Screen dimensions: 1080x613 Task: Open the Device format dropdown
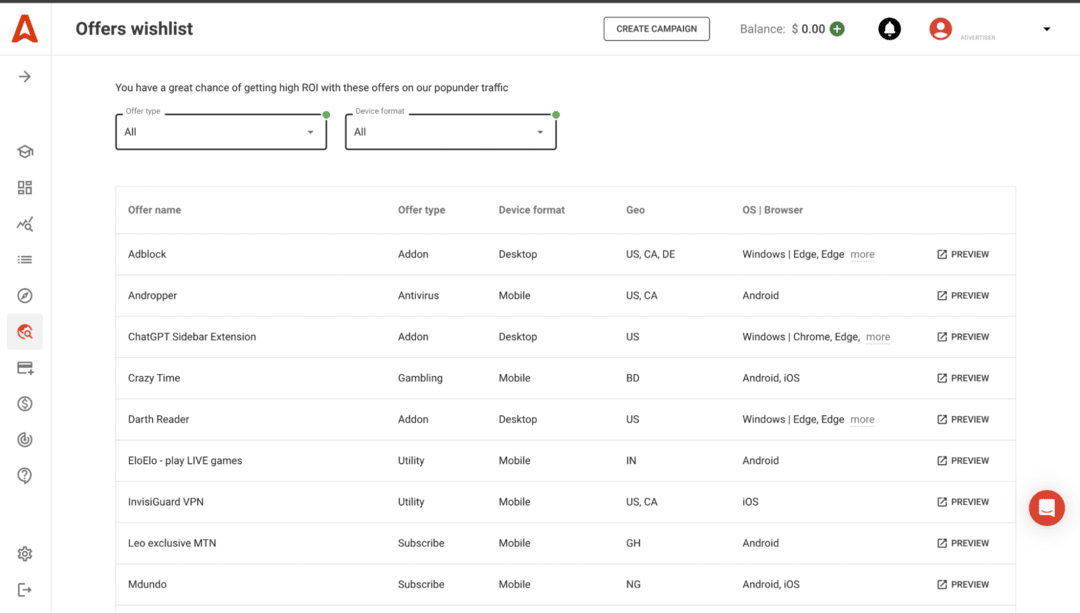(x=450, y=132)
